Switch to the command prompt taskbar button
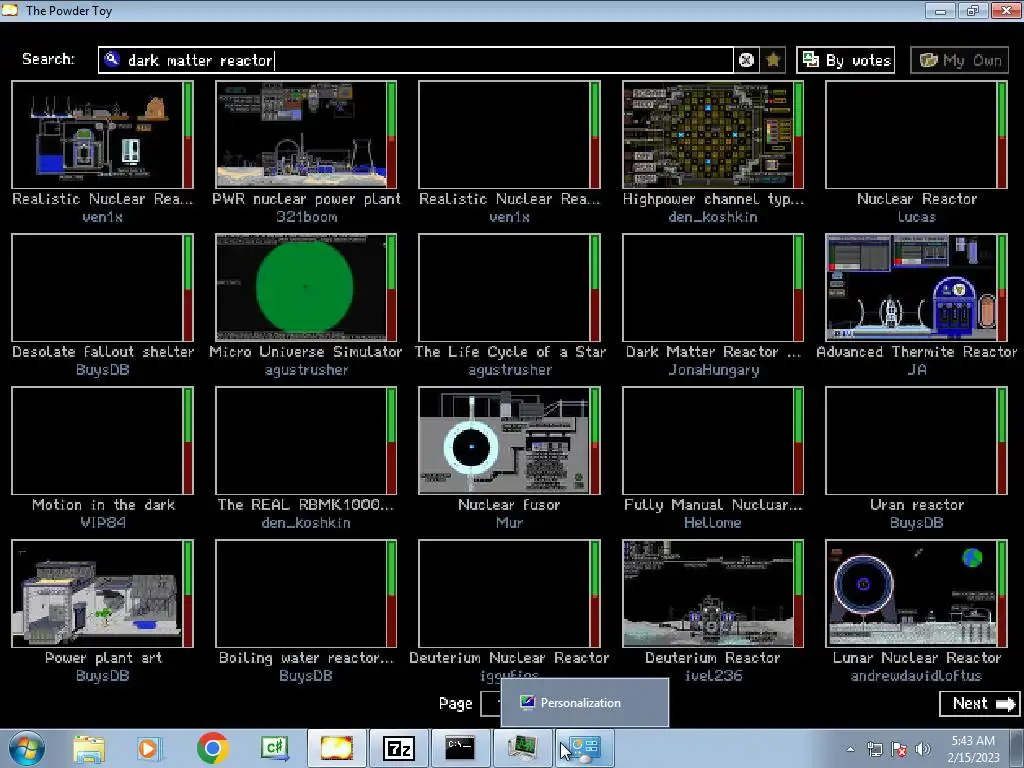 460,748
